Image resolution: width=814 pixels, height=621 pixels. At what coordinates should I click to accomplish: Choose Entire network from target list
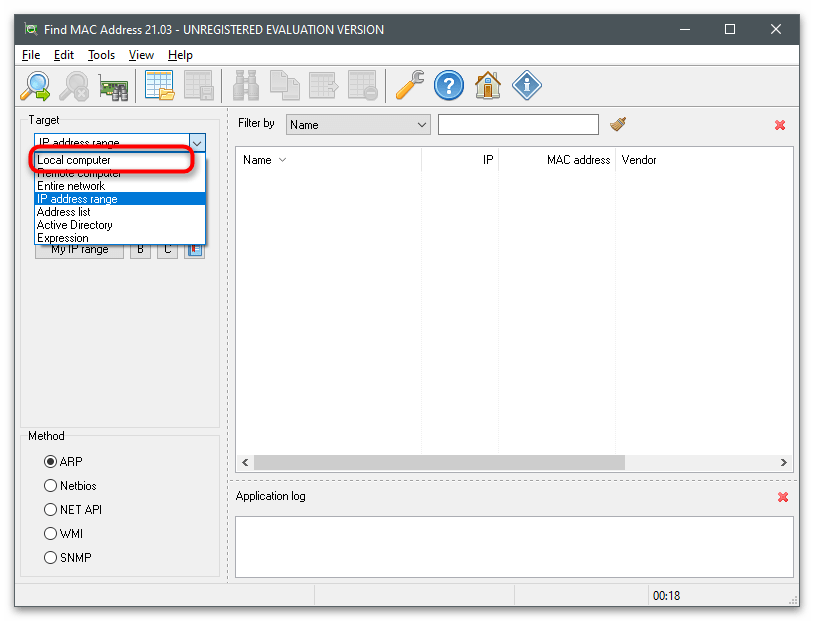click(120, 186)
